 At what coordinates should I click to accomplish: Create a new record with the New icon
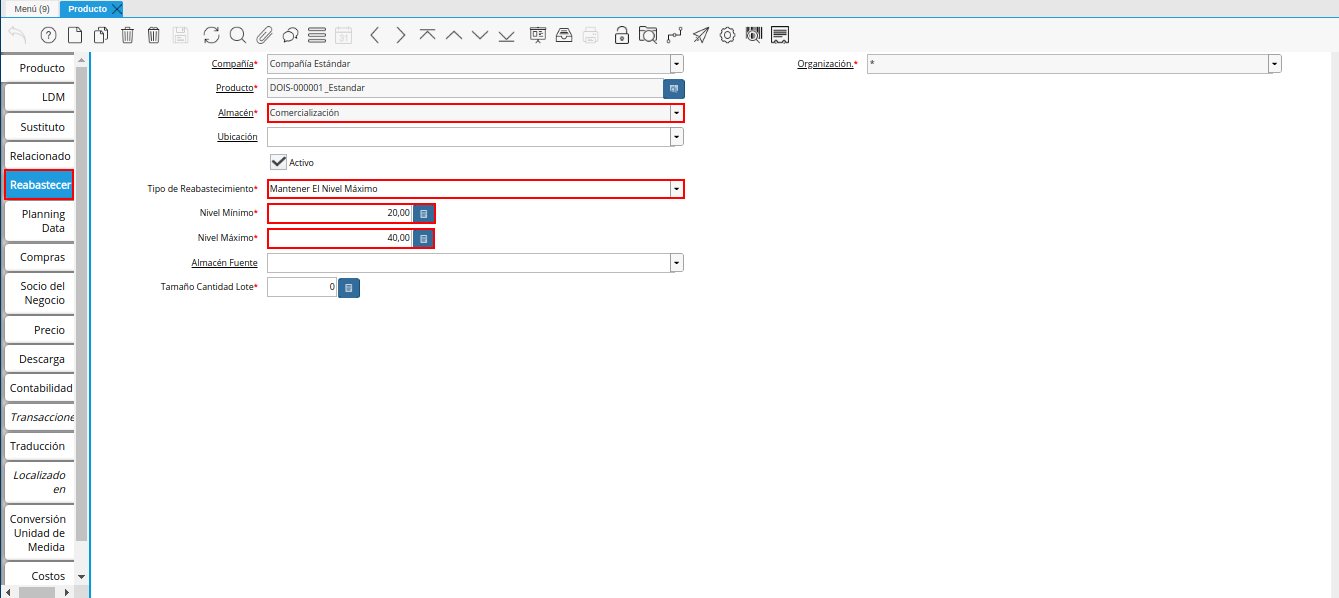click(75, 34)
